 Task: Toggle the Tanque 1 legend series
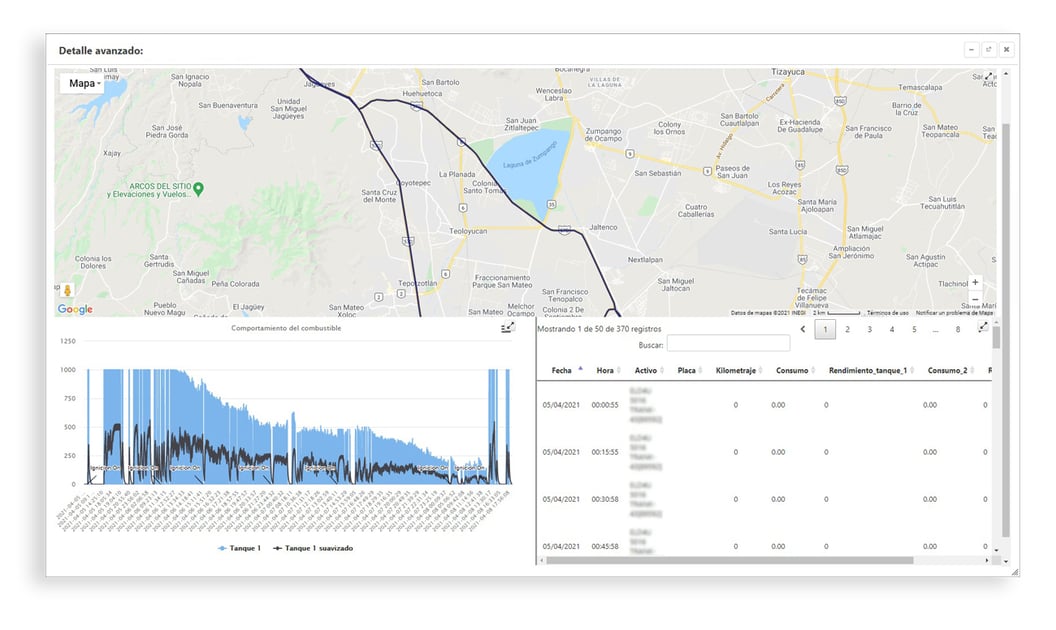click(239, 548)
